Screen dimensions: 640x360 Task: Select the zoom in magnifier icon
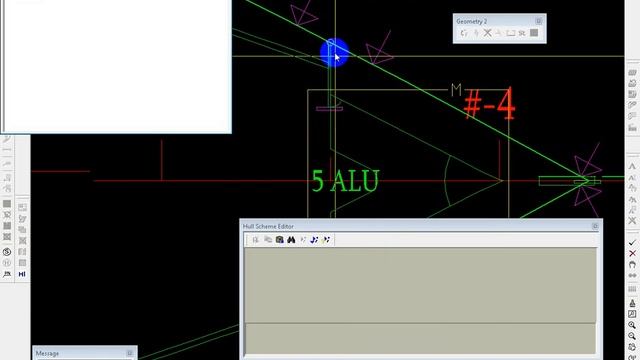coord(632,325)
